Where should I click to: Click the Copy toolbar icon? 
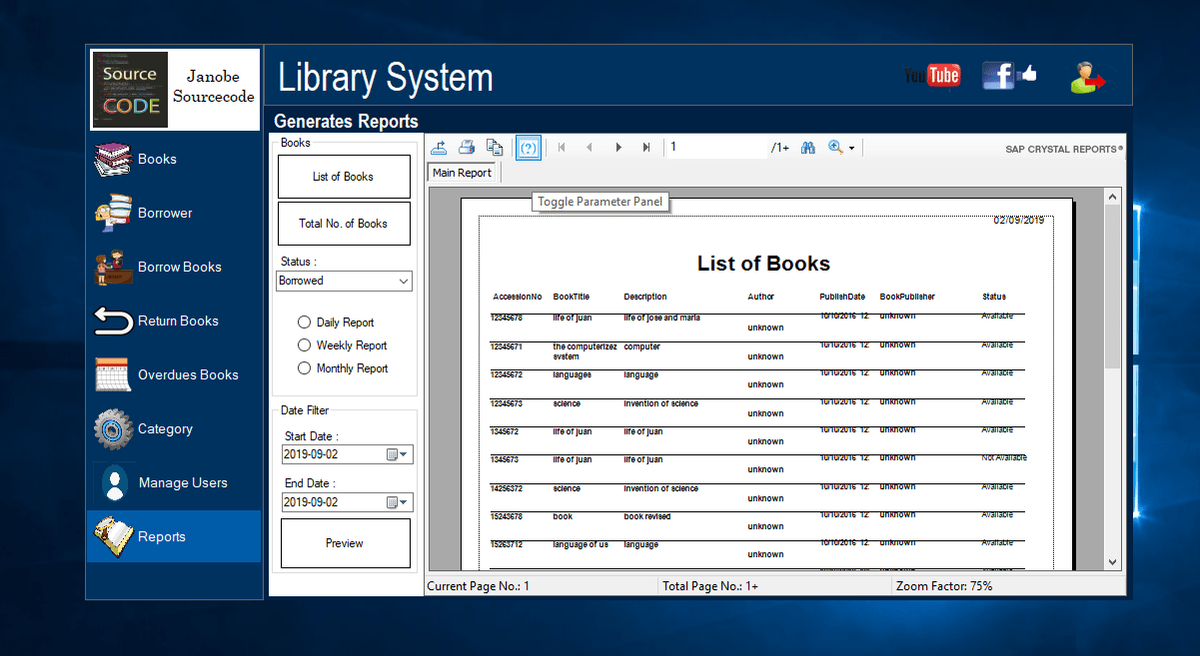(494, 147)
